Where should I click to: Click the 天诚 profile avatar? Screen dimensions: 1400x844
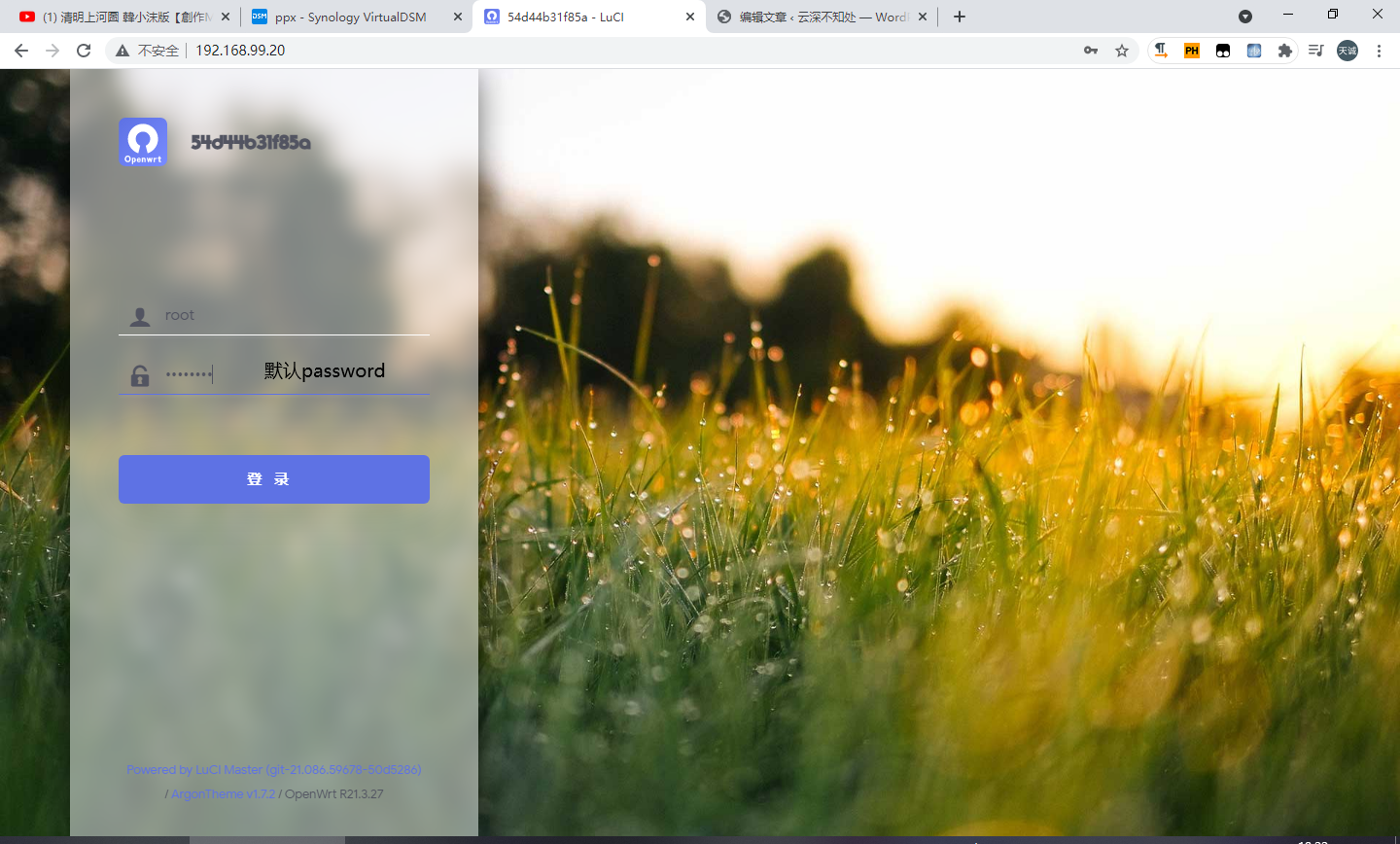pyautogui.click(x=1347, y=50)
